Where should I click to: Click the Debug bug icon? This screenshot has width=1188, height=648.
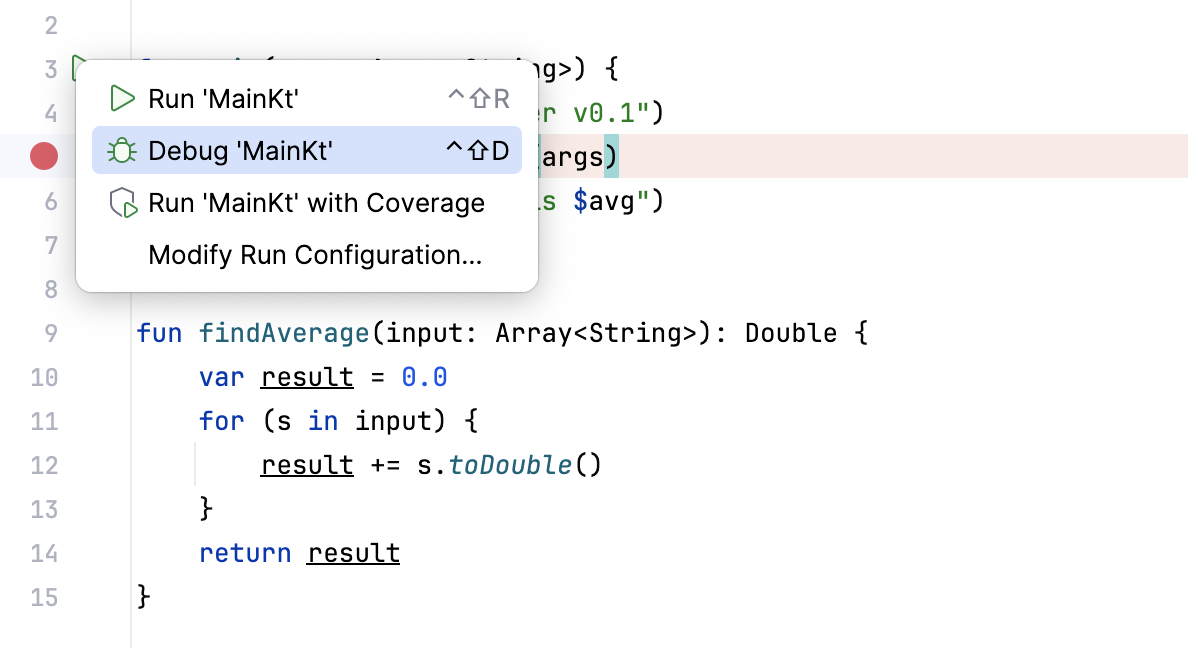(x=121, y=151)
